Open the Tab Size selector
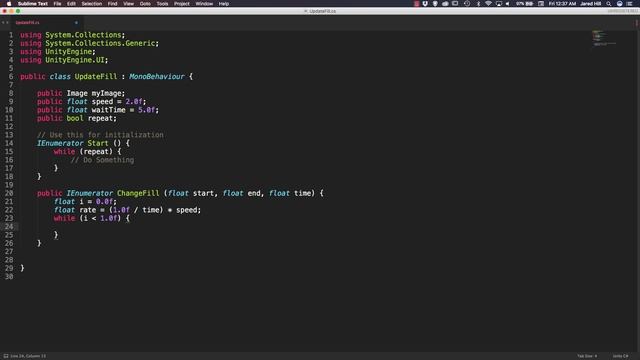 (587, 356)
